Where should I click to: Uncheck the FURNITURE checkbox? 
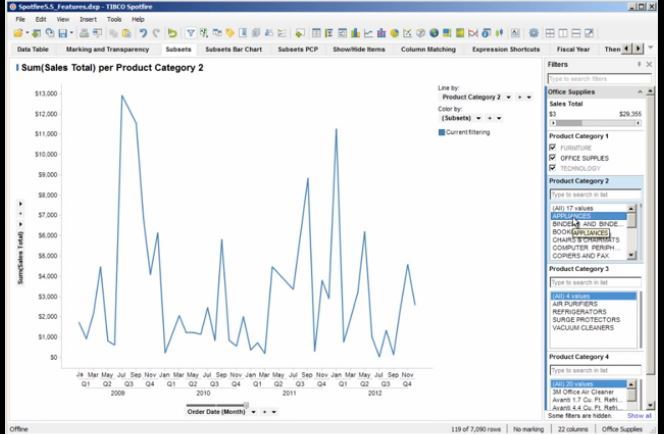(x=553, y=147)
